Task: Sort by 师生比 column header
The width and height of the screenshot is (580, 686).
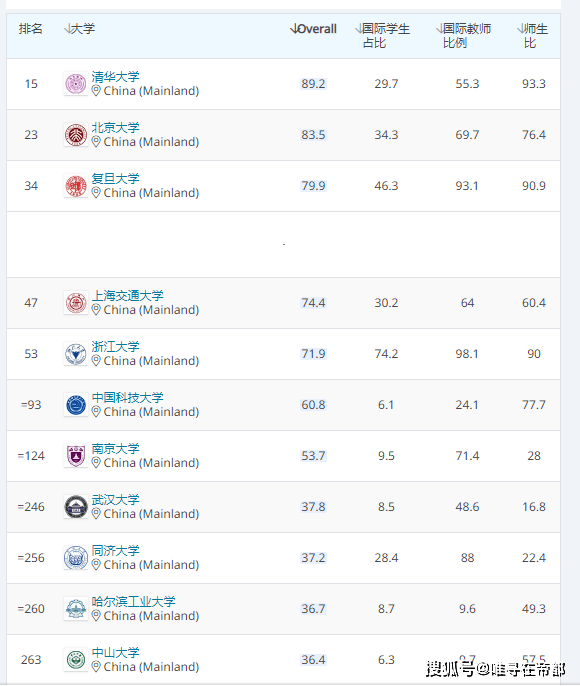Action: click(532, 36)
